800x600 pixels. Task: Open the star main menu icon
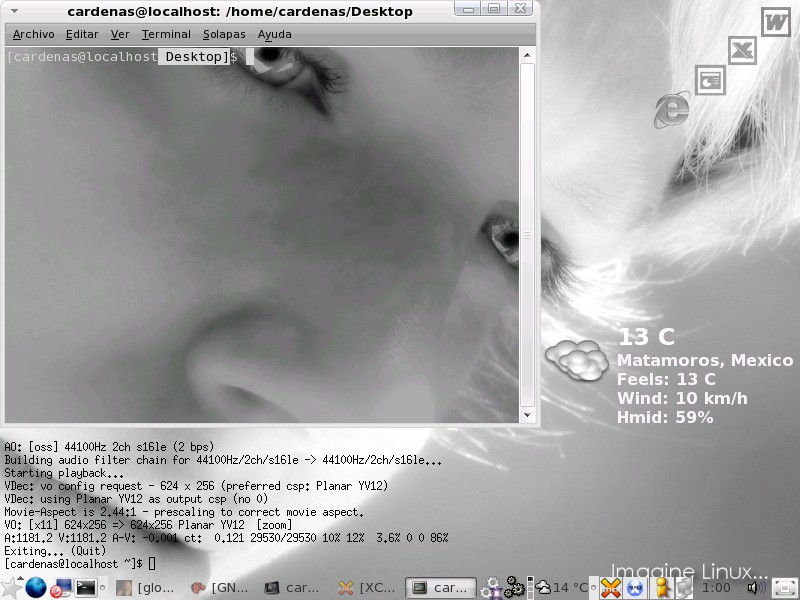pos(11,588)
